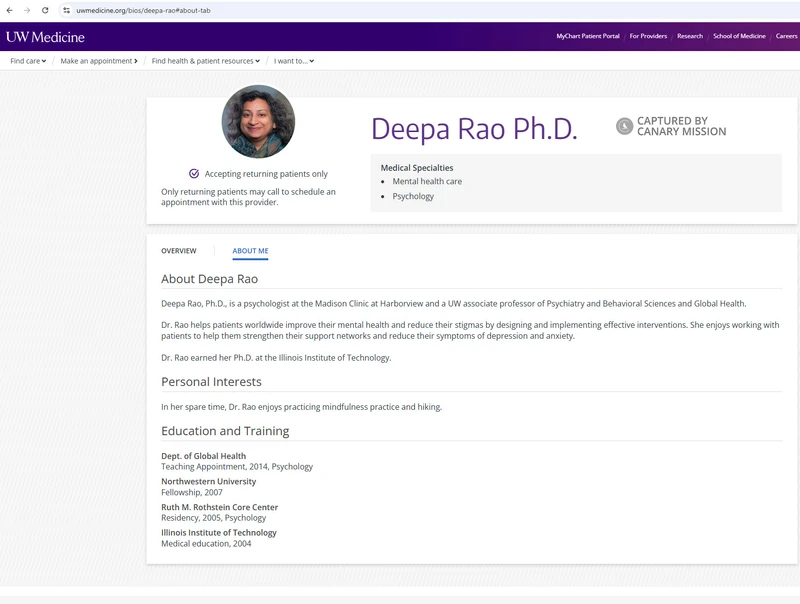This screenshot has height=604, width=800.
Task: Click Ruth M. Rothstein Core Center entry
Action: [219, 507]
